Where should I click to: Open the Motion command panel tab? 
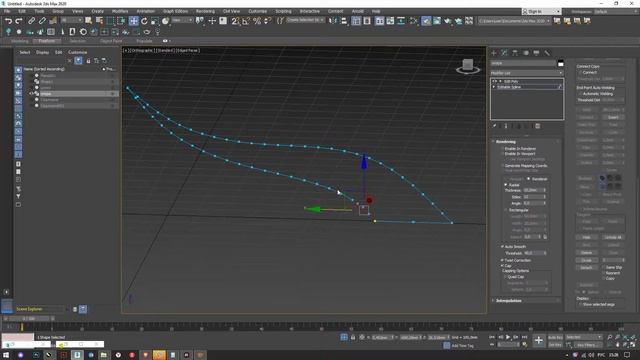pos(526,53)
